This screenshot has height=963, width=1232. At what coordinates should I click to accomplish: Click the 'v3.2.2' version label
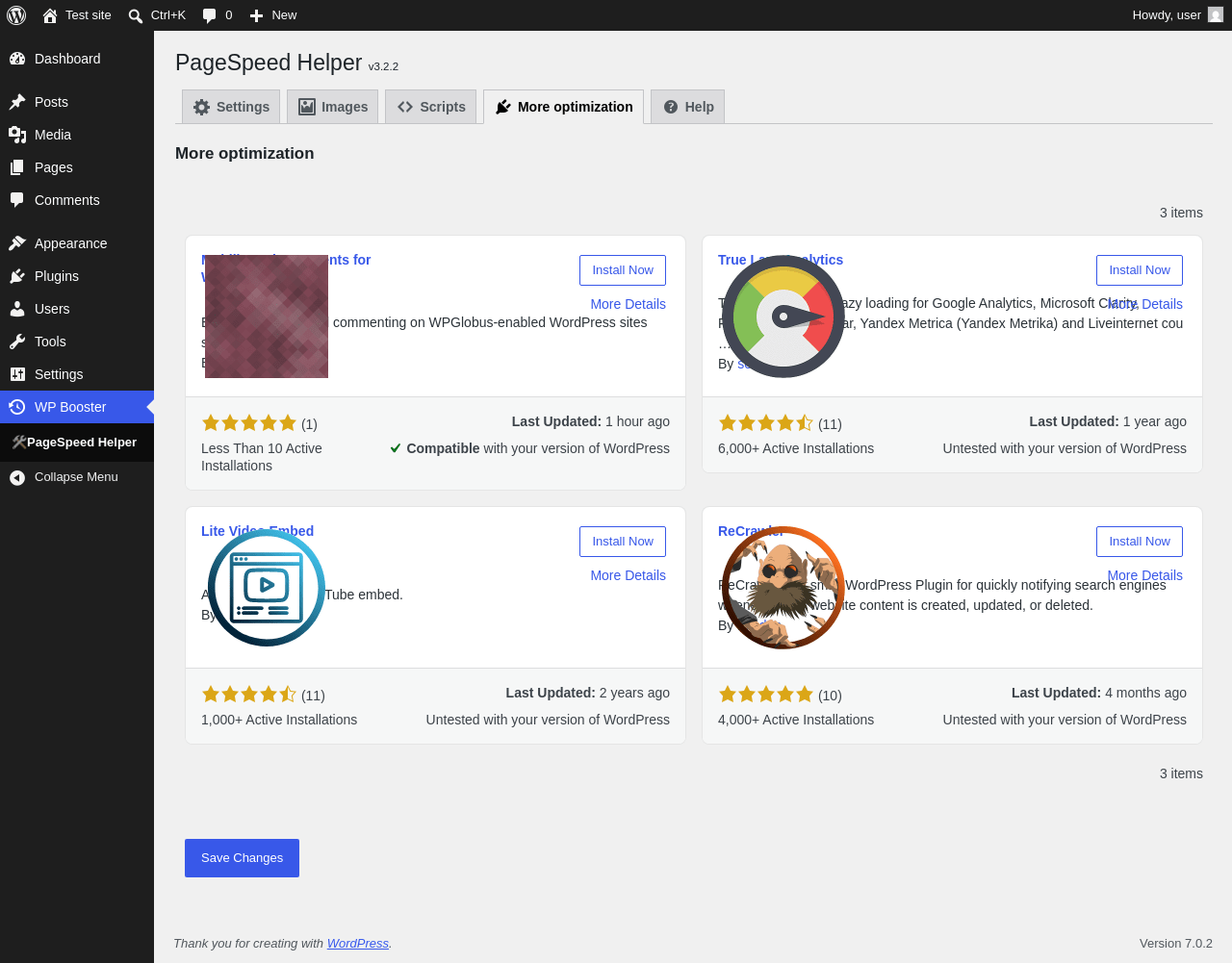tap(383, 66)
